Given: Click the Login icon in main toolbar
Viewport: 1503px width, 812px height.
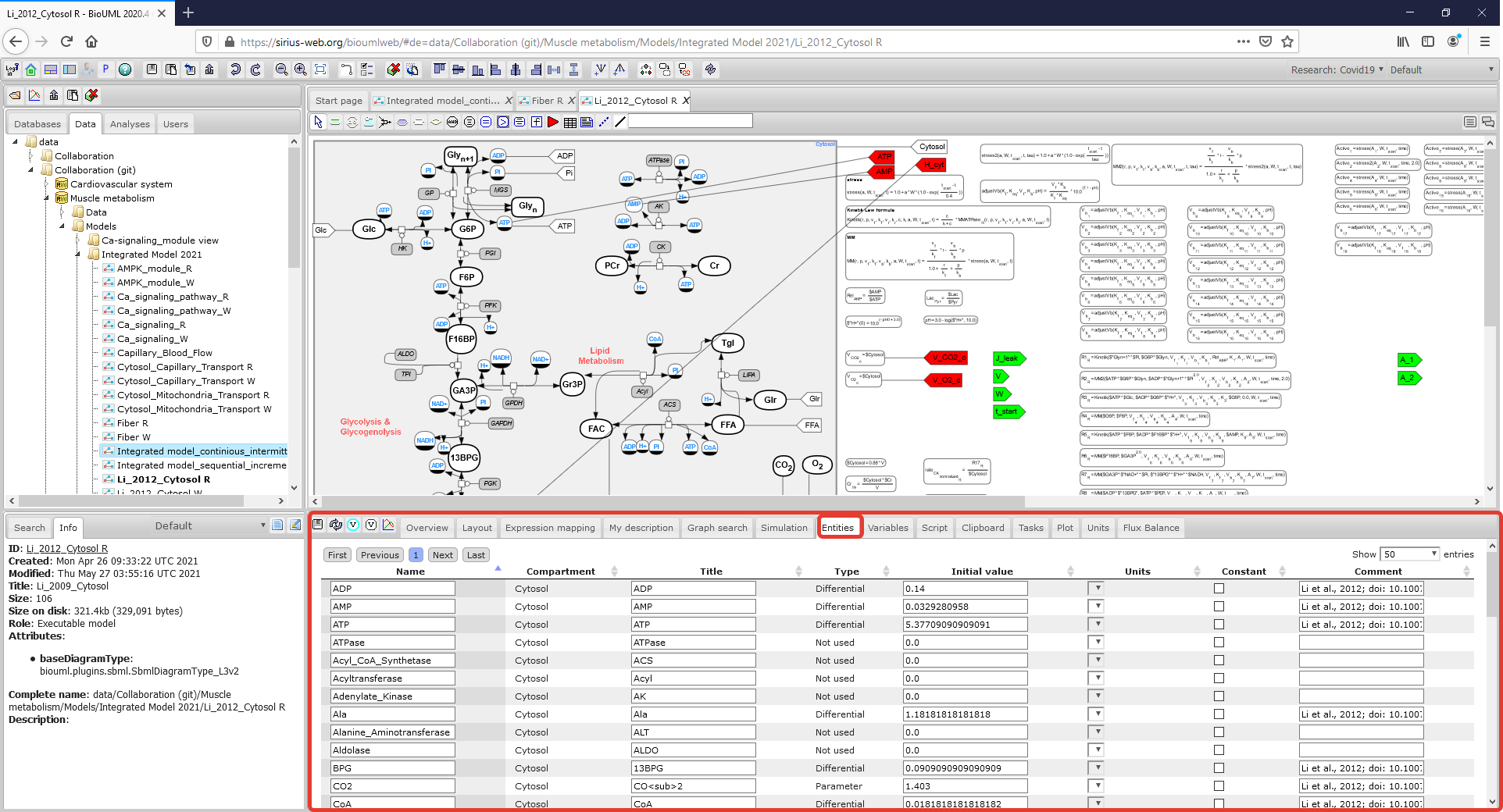Looking at the screenshot, I should pos(12,69).
